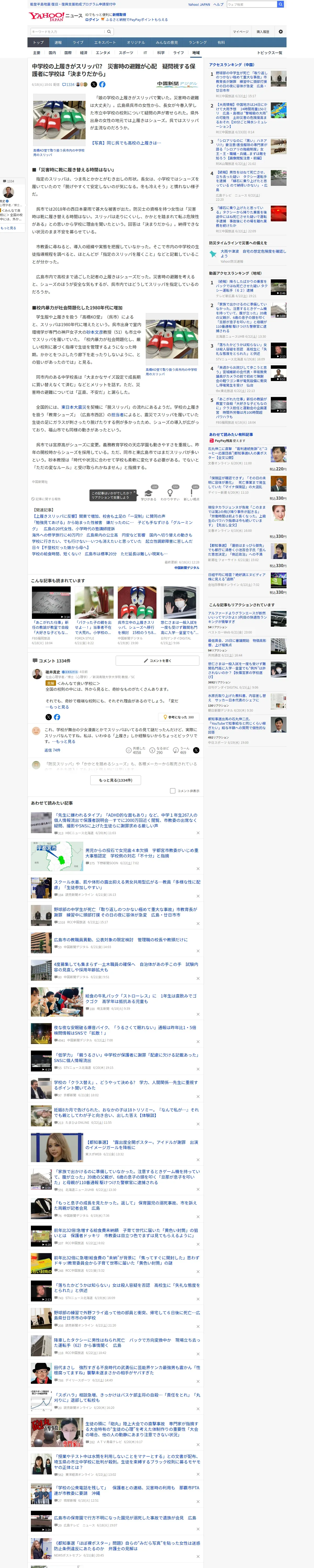The image size is (314, 1568).
Task: Dismiss the 男児からの投石 recommended article
Action: (x=198, y=869)
